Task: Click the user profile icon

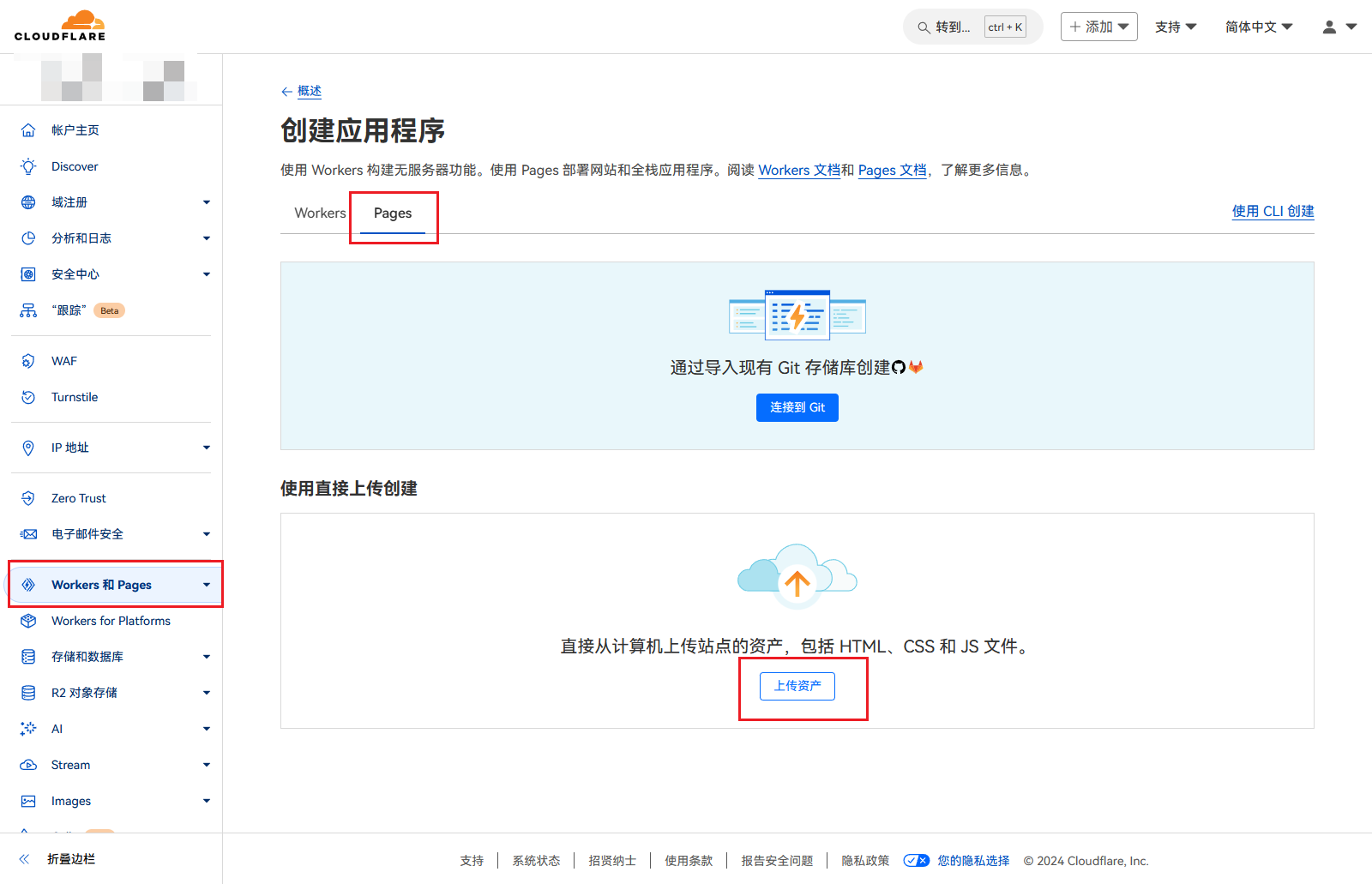Action: point(1329,27)
